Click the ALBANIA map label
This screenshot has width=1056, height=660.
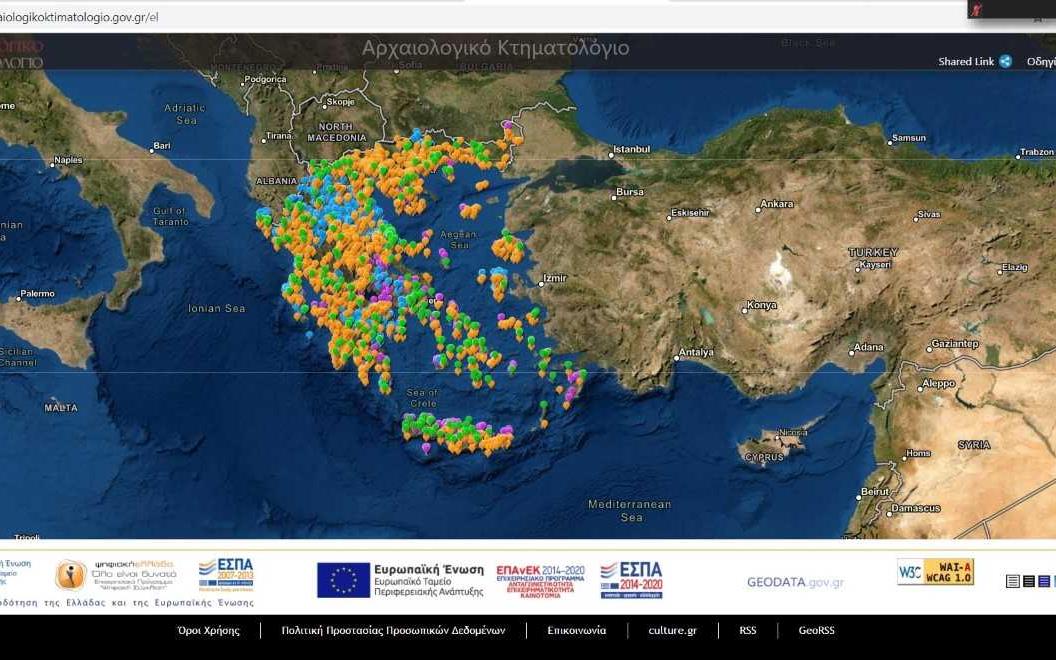tap(276, 181)
